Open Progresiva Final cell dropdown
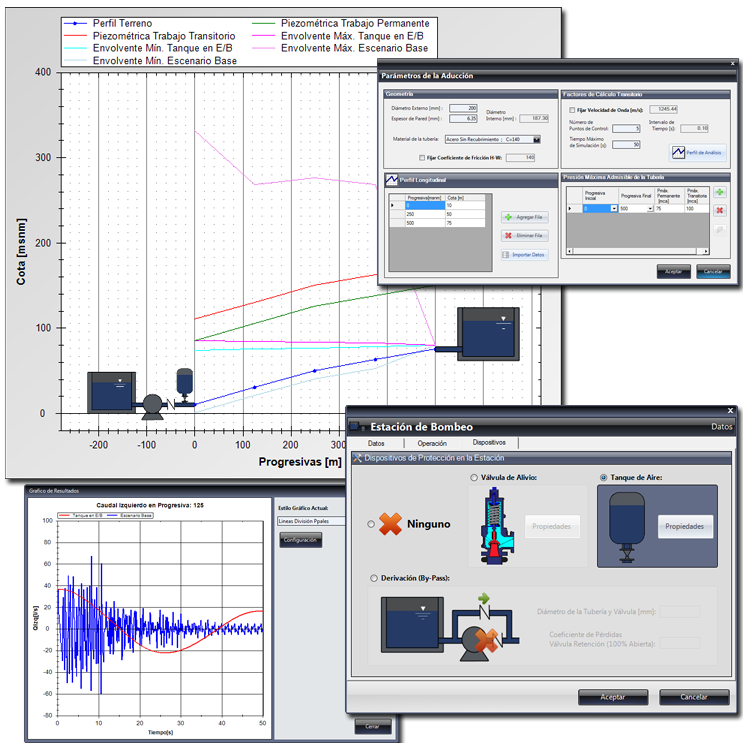This screenshot has width=743, height=743. pyautogui.click(x=650, y=208)
